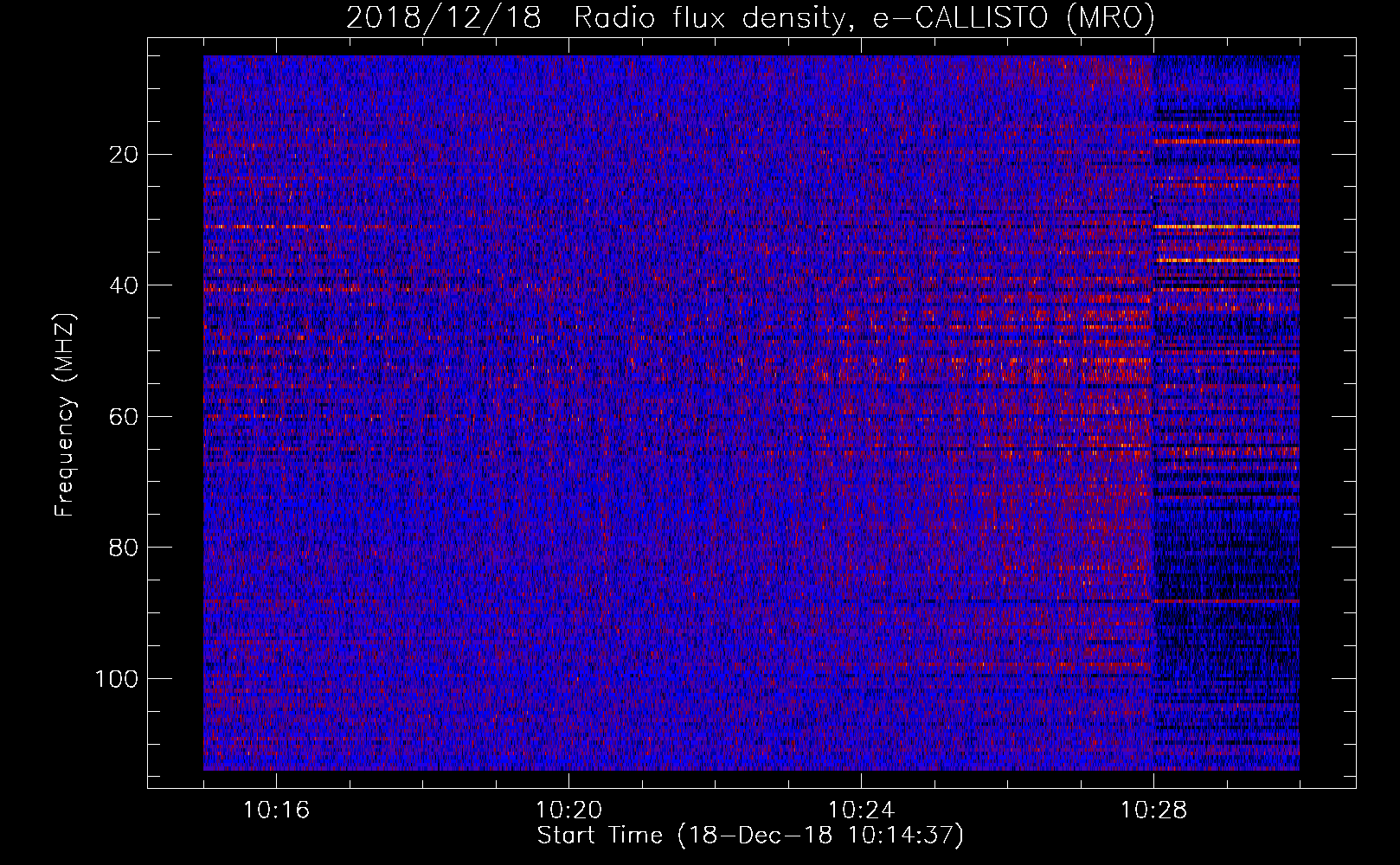Click the time tick label '10:16'
The image size is (1400, 865).
[x=276, y=811]
